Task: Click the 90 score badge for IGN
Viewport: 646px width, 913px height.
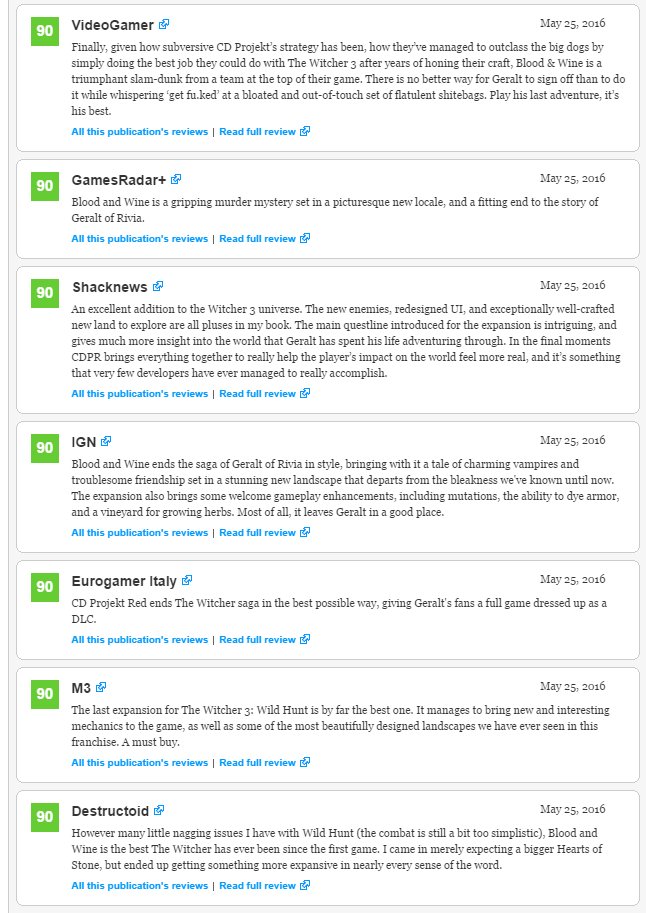Action: (x=45, y=448)
